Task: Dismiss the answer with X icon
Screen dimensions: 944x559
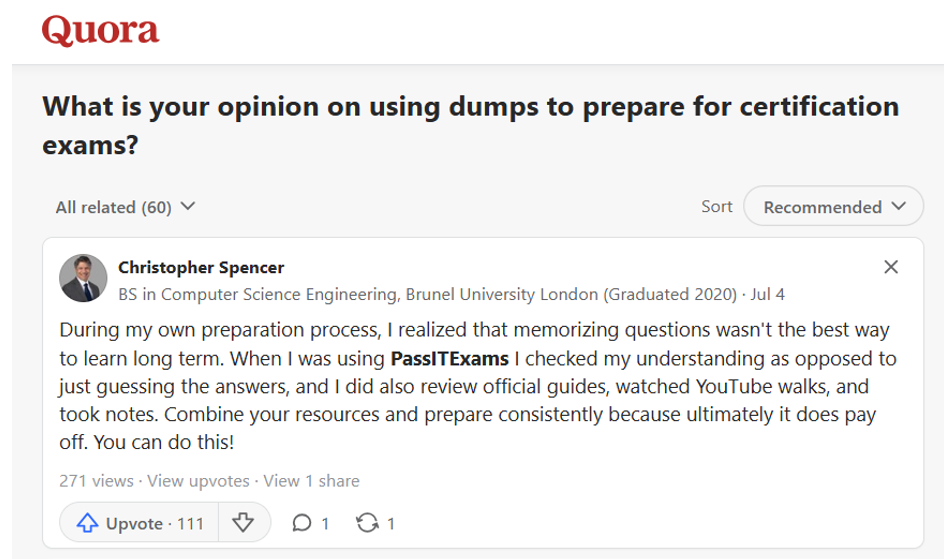Action: tap(891, 267)
